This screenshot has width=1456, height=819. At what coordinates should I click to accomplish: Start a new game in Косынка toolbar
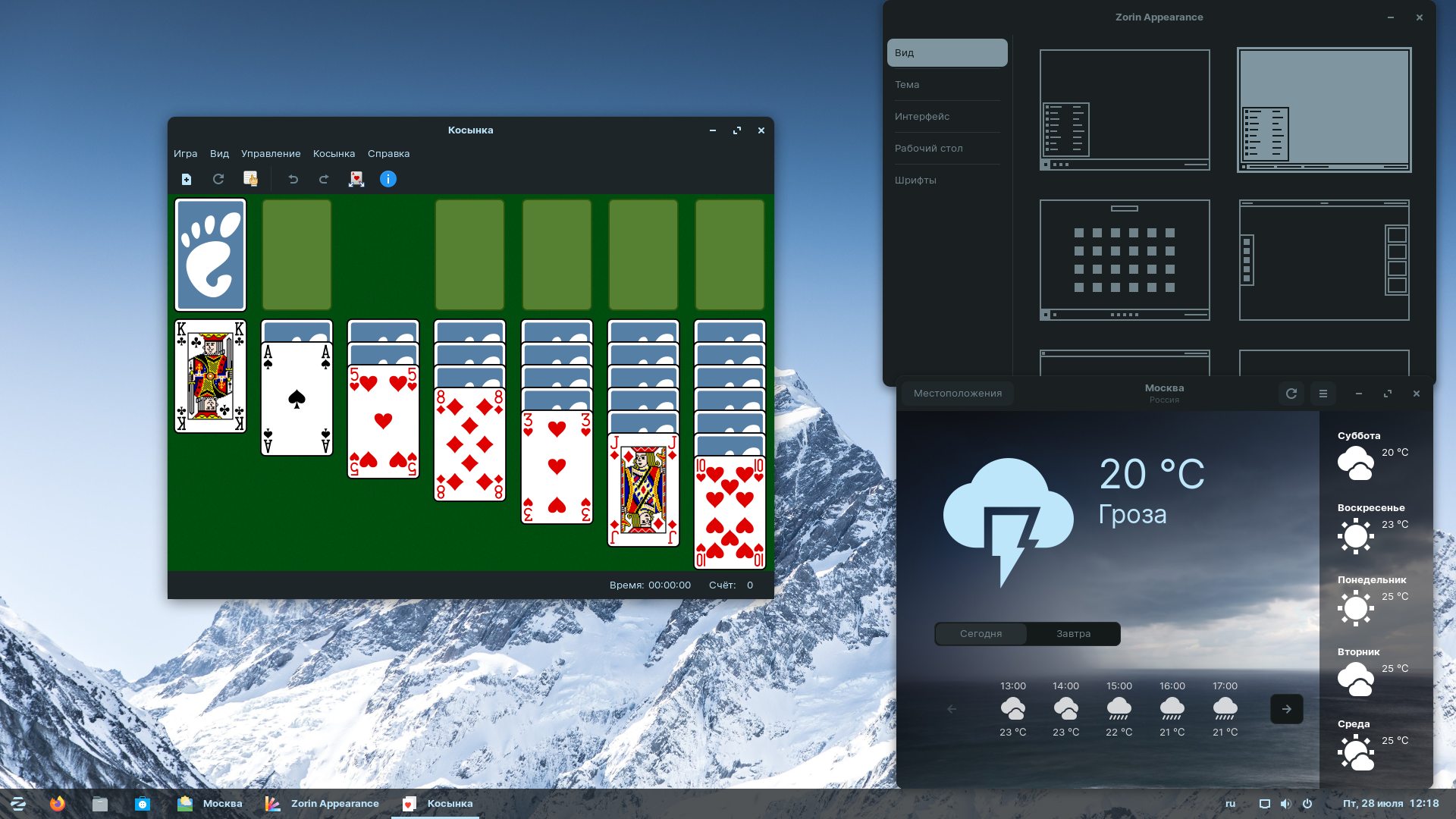pyautogui.click(x=187, y=179)
